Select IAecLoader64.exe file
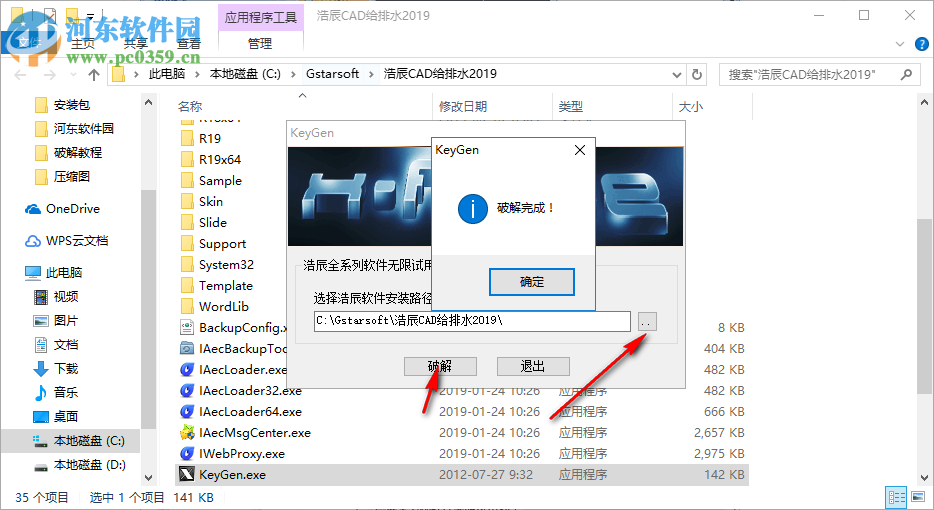Viewport: 934px width, 510px height. pyautogui.click(x=250, y=412)
